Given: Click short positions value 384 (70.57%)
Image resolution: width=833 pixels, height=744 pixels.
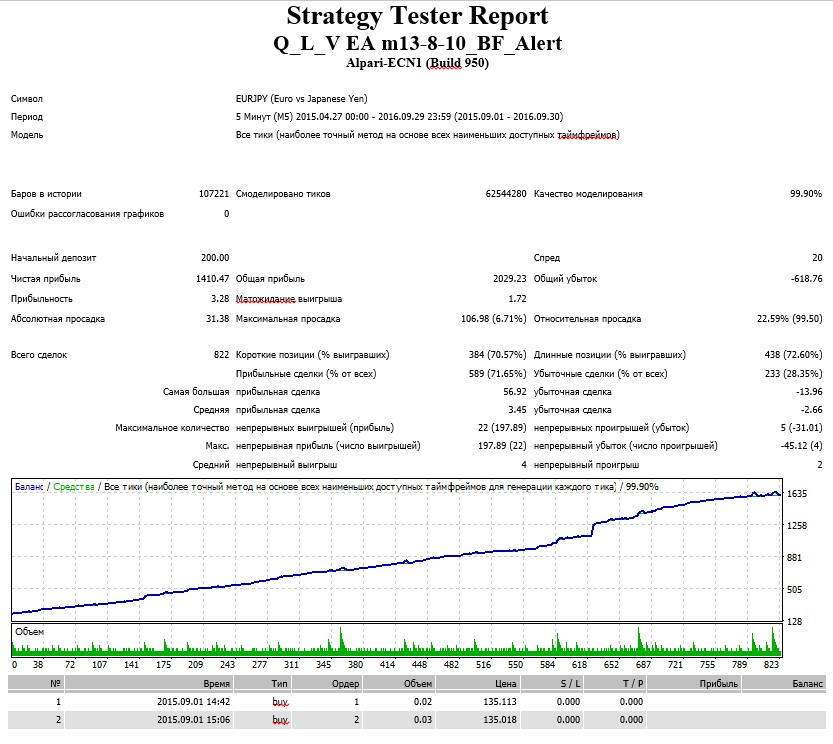Looking at the screenshot, I should tap(497, 354).
